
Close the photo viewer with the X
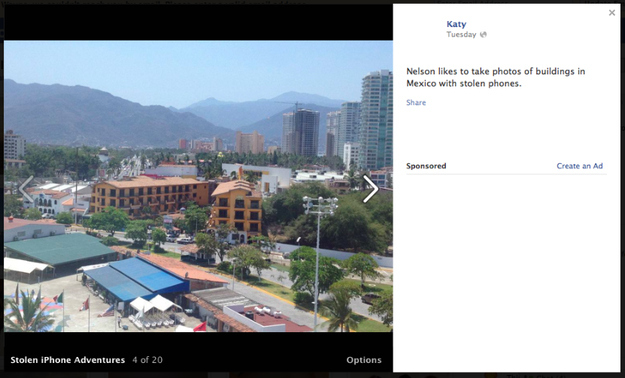(x=612, y=13)
